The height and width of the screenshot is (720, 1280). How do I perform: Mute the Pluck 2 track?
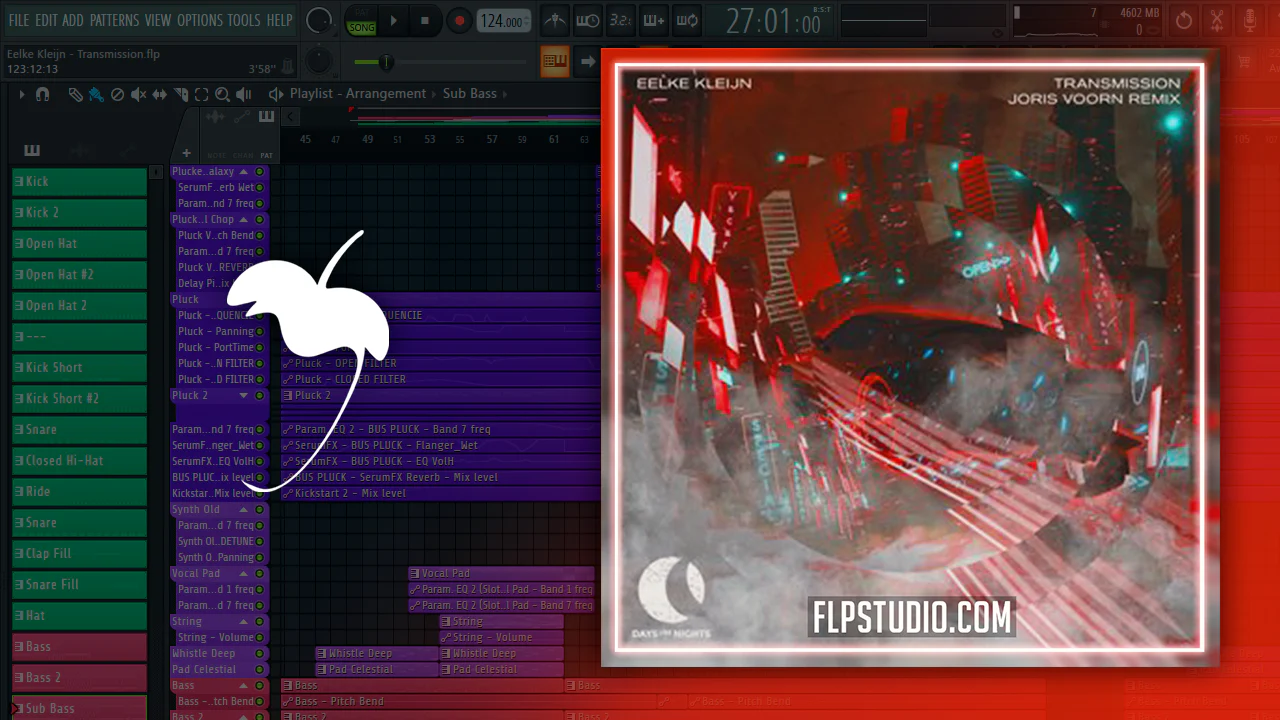(260, 396)
